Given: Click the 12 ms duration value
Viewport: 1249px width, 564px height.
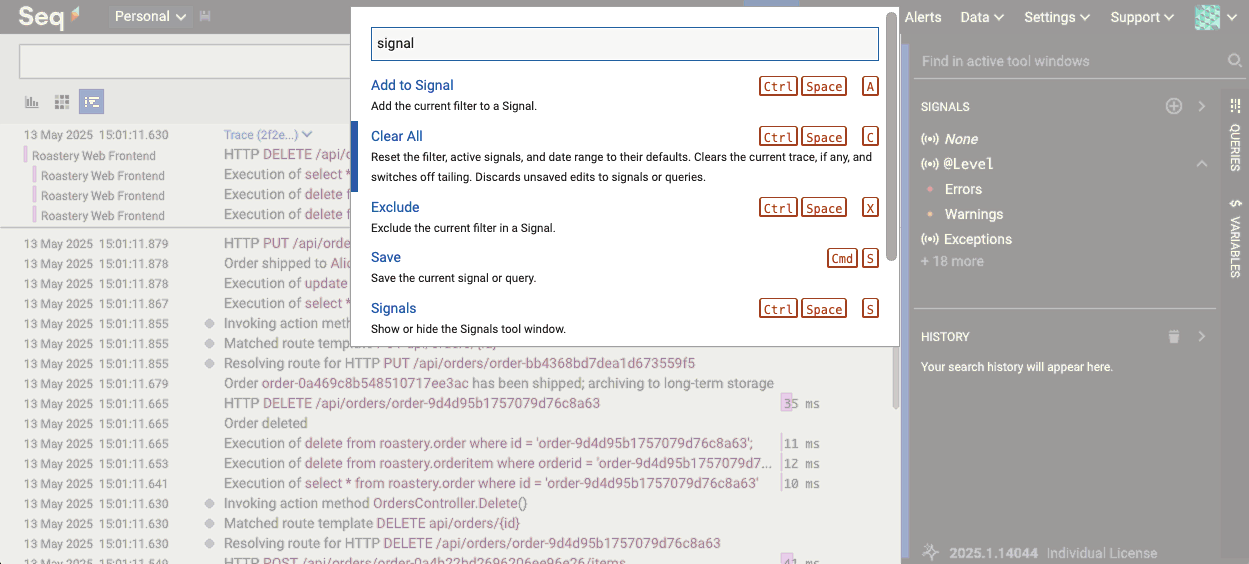Looking at the screenshot, I should click(x=802, y=464).
